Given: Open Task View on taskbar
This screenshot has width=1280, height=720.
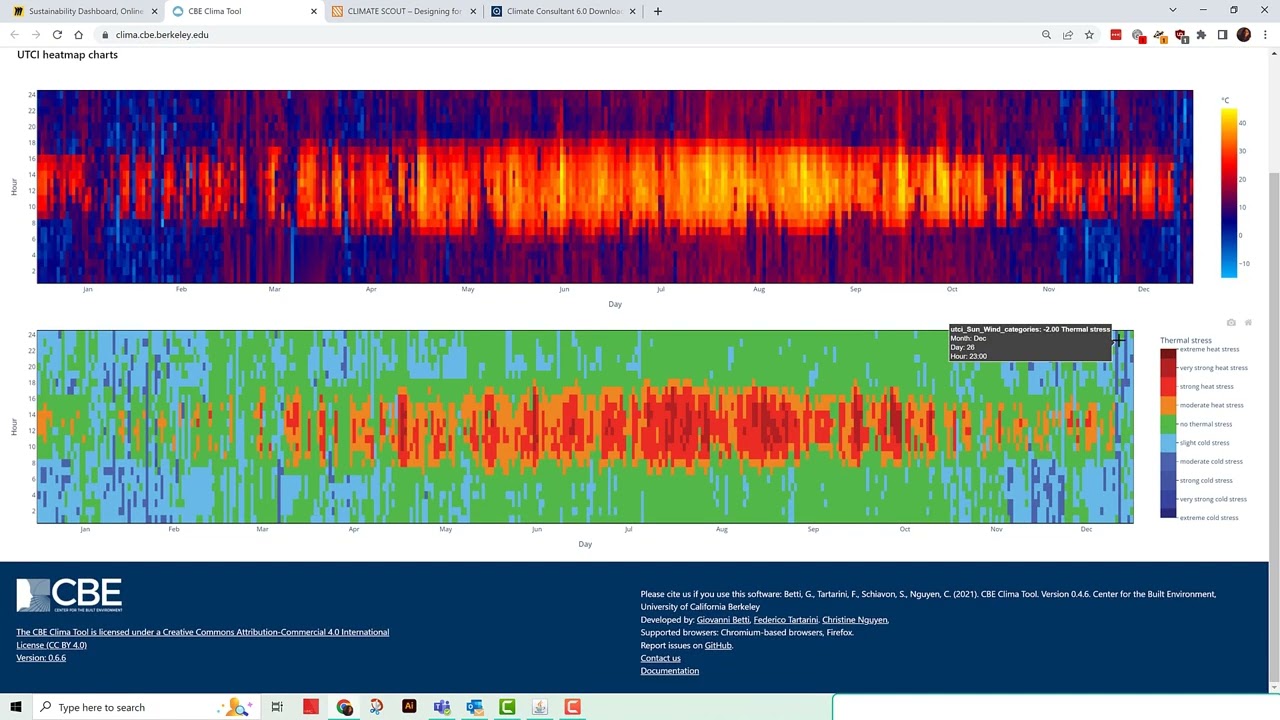Looking at the screenshot, I should click(x=277, y=707).
